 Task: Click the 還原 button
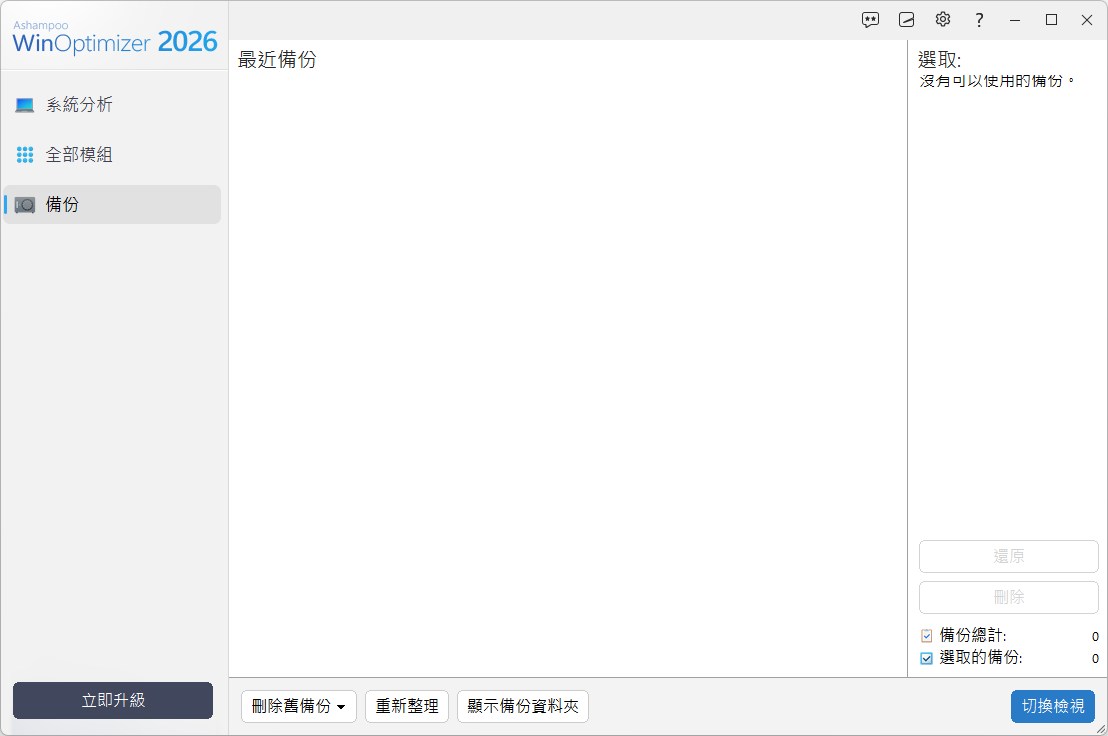coord(1008,557)
